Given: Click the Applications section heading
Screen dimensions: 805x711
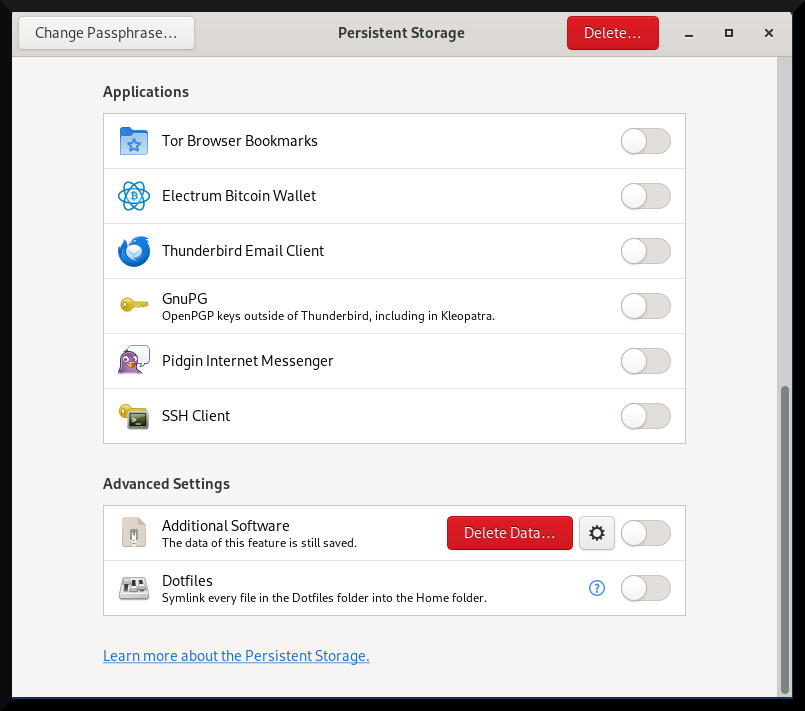Looking at the screenshot, I should coord(146,92).
